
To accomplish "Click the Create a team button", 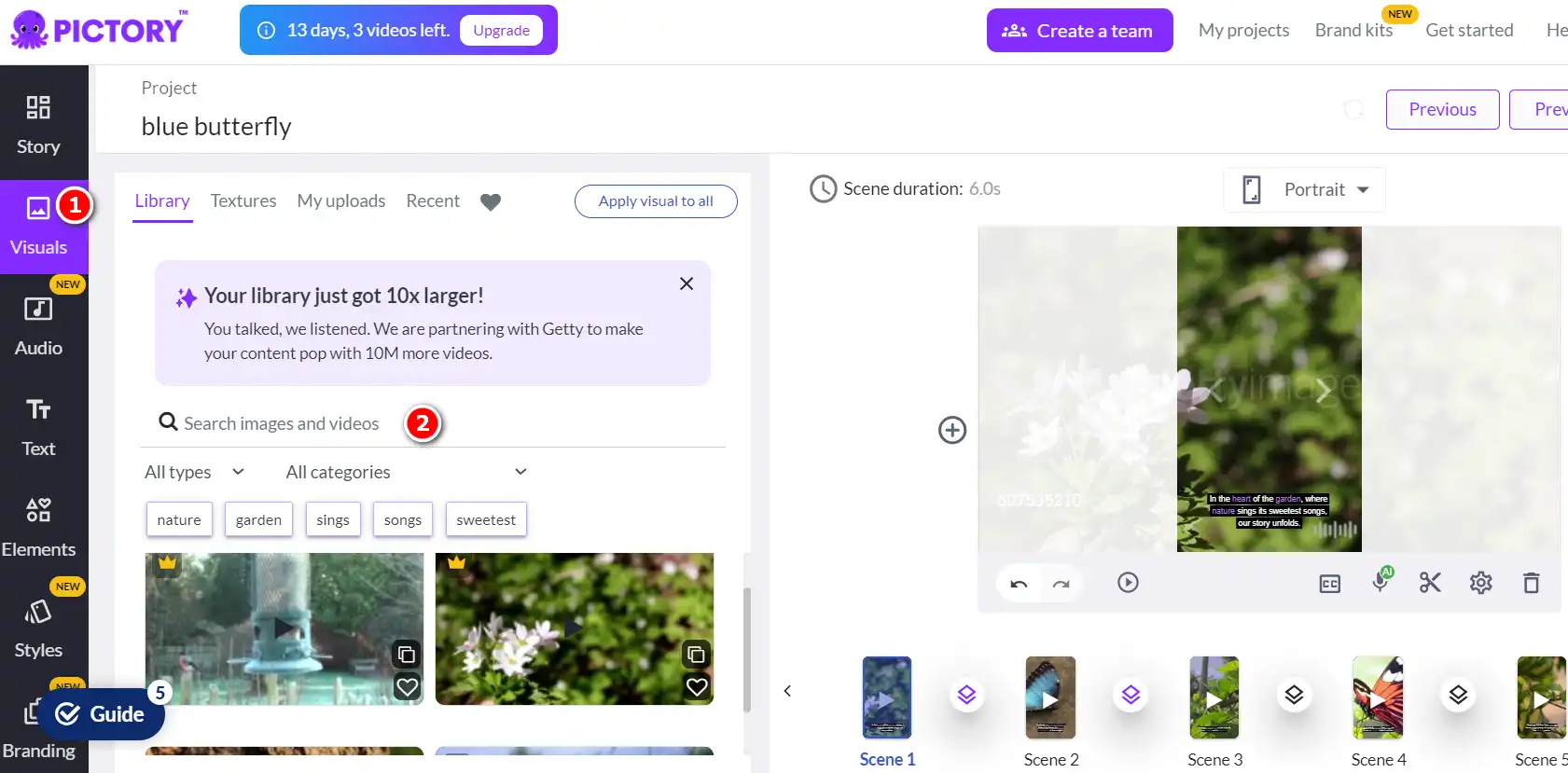I will (1080, 31).
